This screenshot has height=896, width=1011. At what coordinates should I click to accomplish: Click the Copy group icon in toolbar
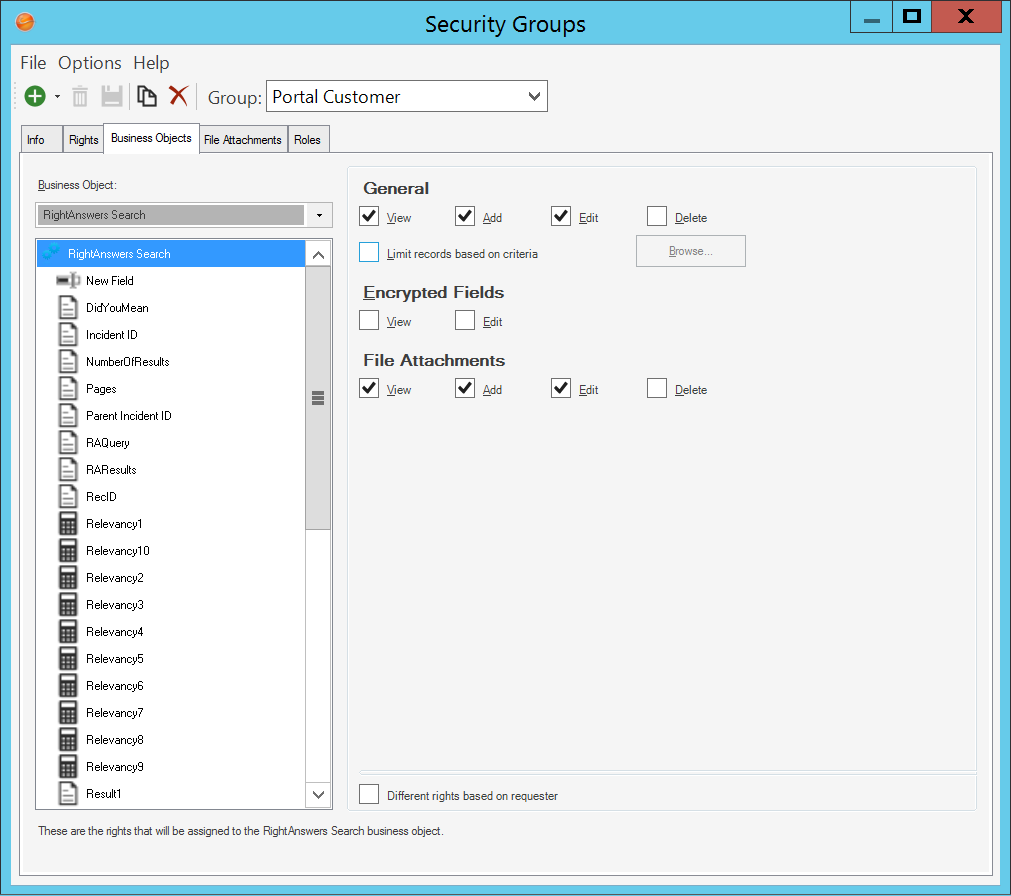147,96
